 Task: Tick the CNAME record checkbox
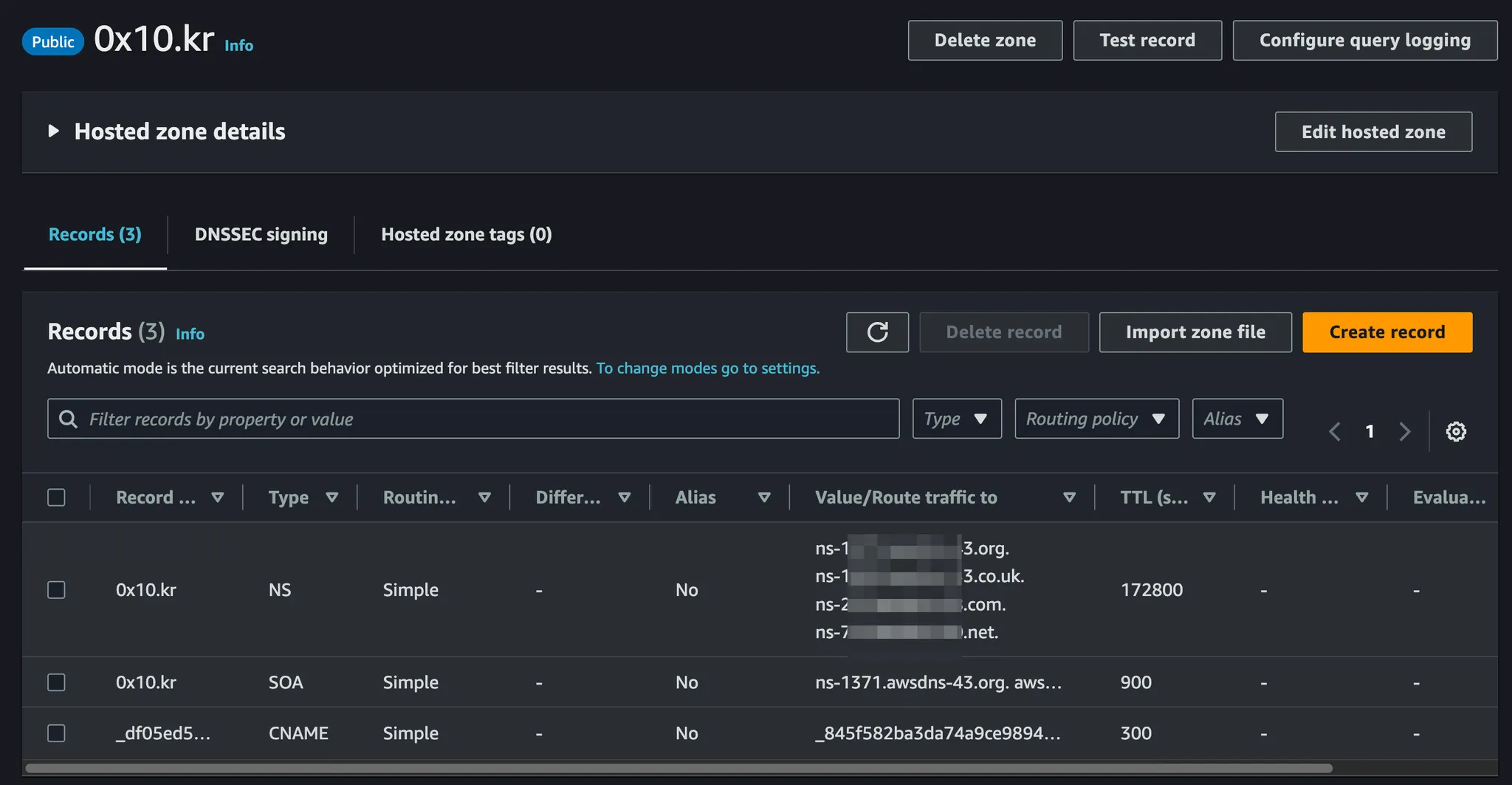click(x=56, y=733)
